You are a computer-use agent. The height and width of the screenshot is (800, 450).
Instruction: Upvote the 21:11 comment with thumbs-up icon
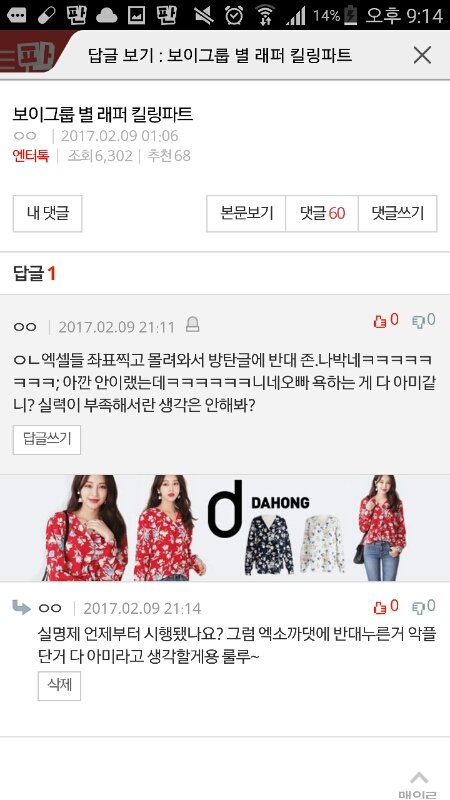385,321
